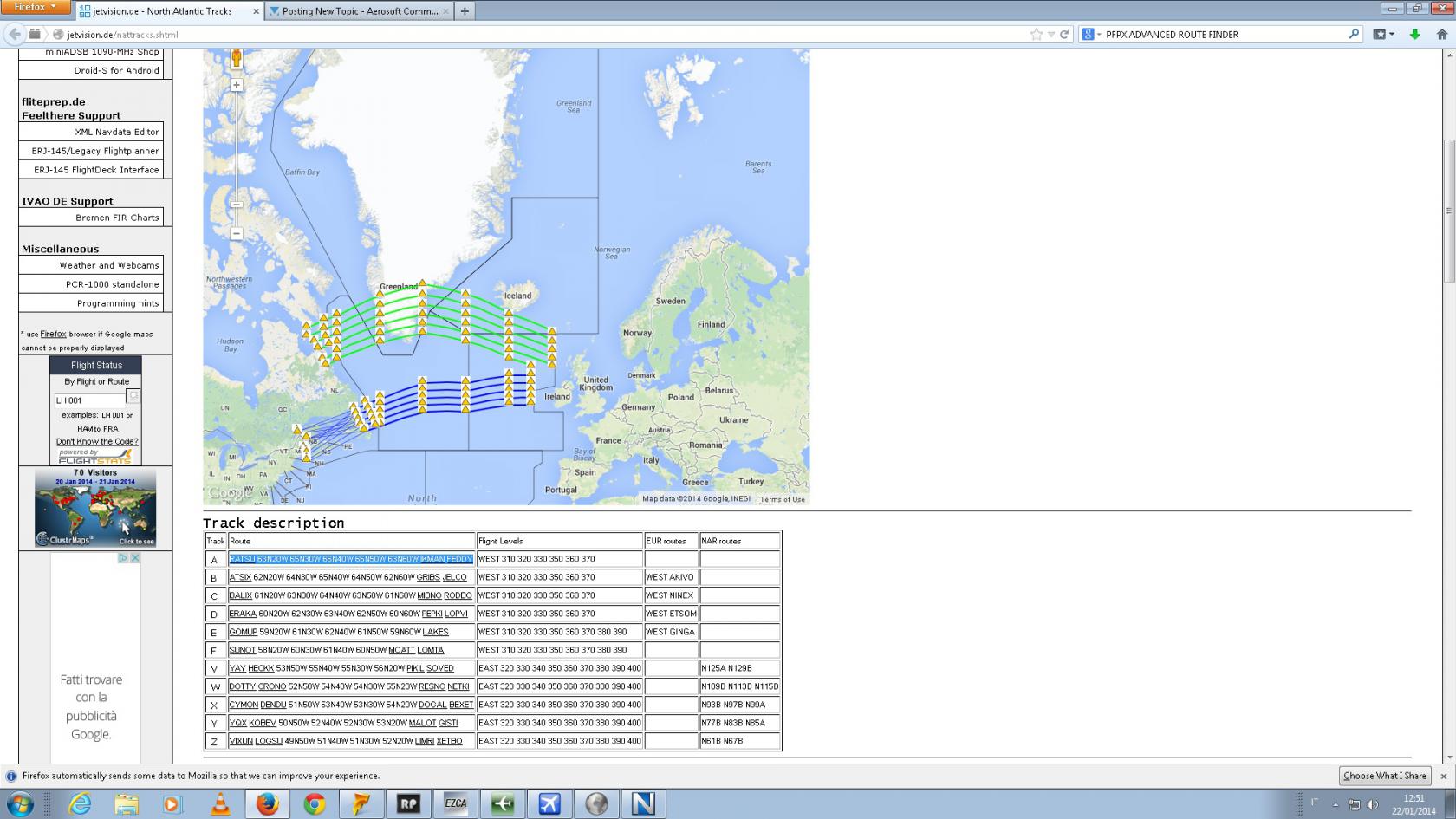Open the DOTTY waypoint link in track W
This screenshot has height=819, width=1456.
tap(243, 686)
